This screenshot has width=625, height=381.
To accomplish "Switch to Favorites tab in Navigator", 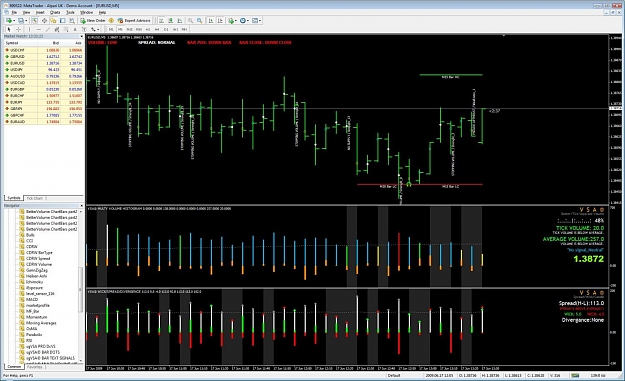I will pyautogui.click(x=35, y=367).
